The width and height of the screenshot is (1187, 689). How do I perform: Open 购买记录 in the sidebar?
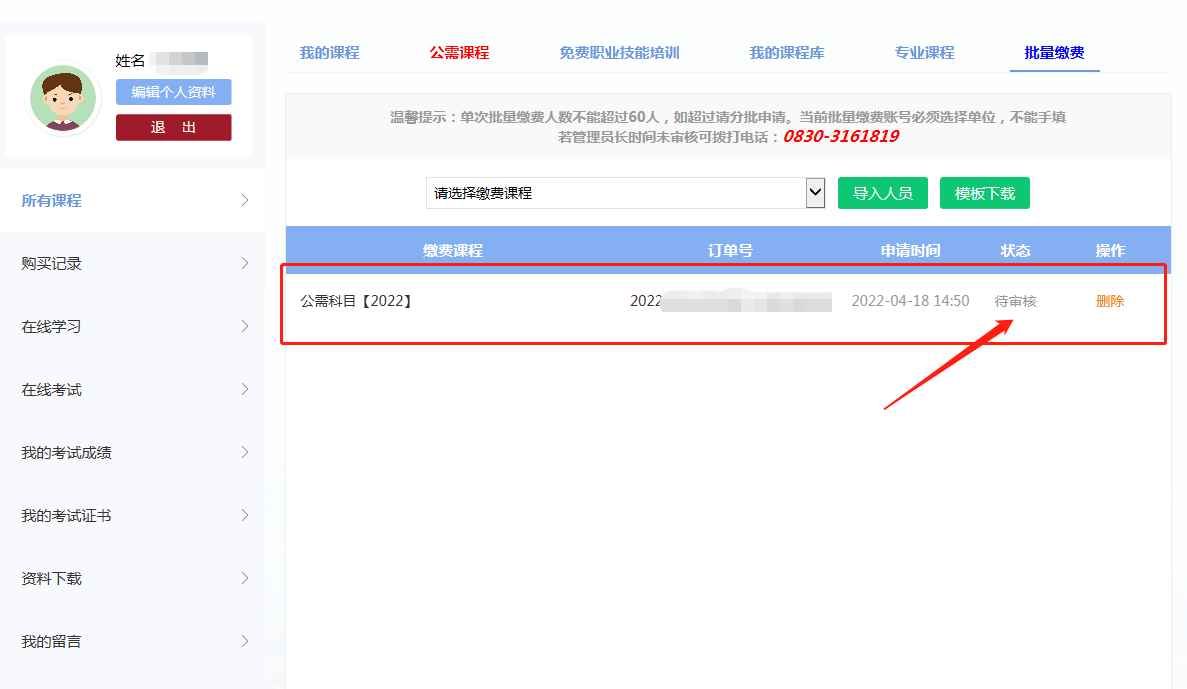[x=52, y=264]
